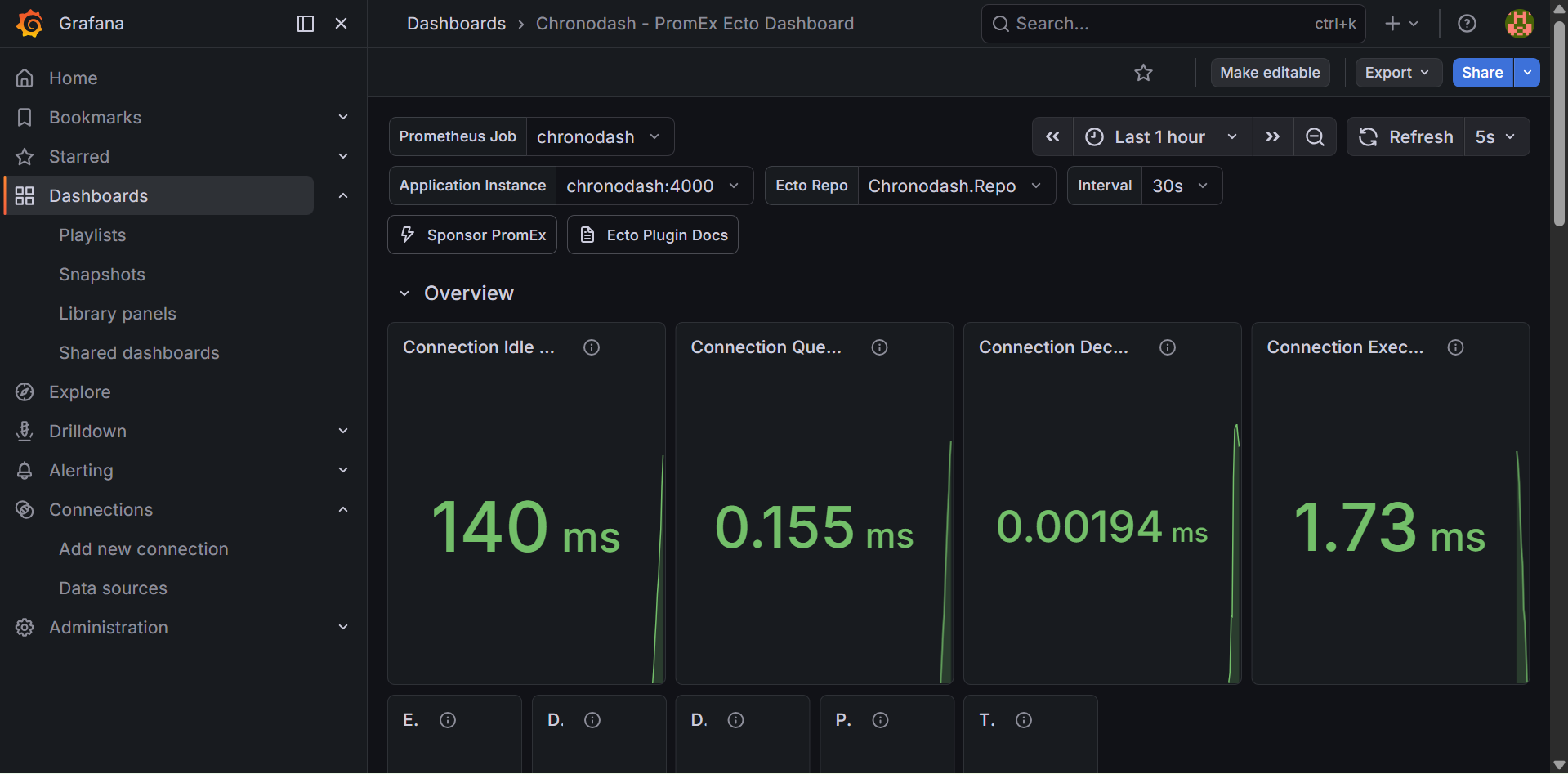Zoom out the time range

[1315, 136]
